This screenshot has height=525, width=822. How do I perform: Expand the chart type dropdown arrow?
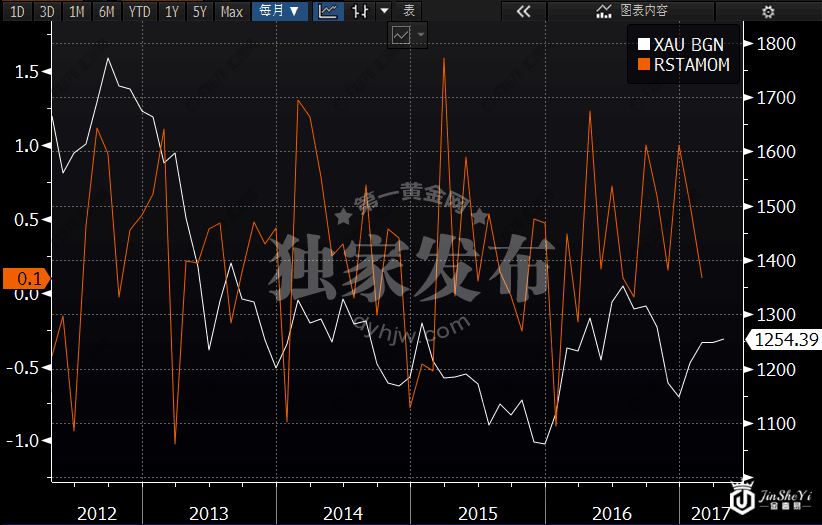[x=384, y=12]
